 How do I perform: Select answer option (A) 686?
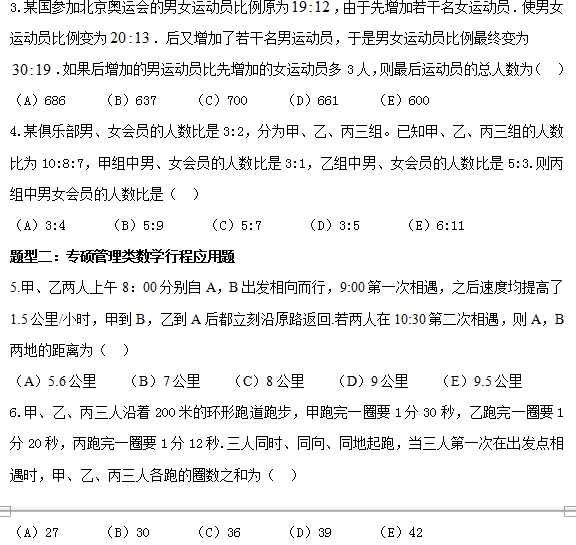coord(40,100)
